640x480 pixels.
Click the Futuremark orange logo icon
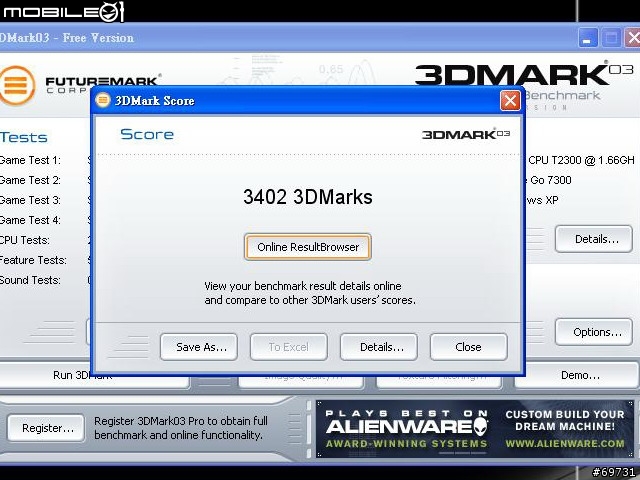pos(16,85)
